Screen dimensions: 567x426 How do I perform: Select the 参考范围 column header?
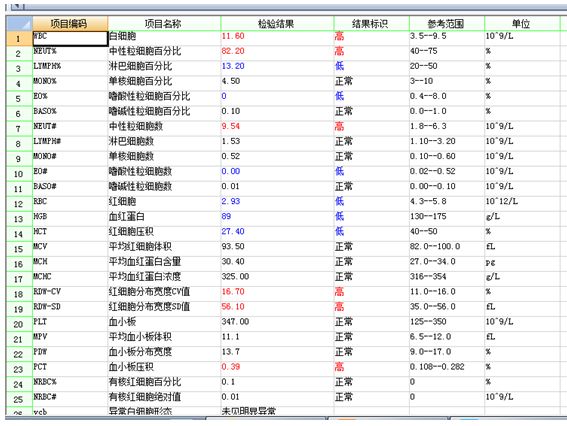click(x=447, y=24)
